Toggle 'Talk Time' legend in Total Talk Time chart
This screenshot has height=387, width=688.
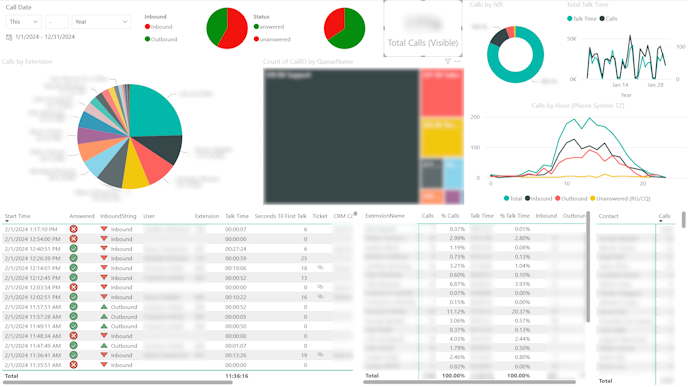coord(582,18)
